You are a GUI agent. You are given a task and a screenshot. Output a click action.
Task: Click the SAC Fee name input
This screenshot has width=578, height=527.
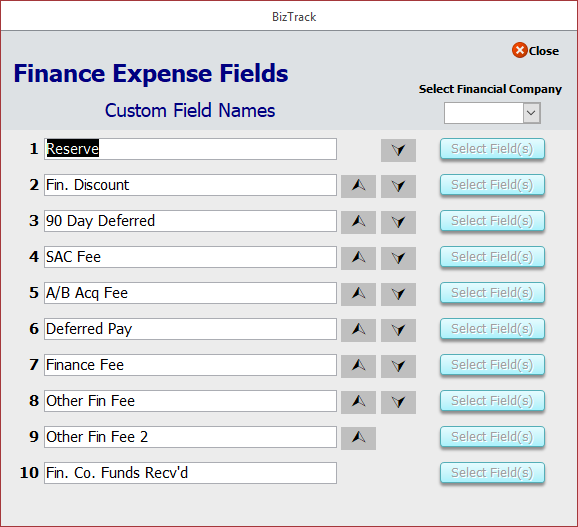(x=190, y=257)
